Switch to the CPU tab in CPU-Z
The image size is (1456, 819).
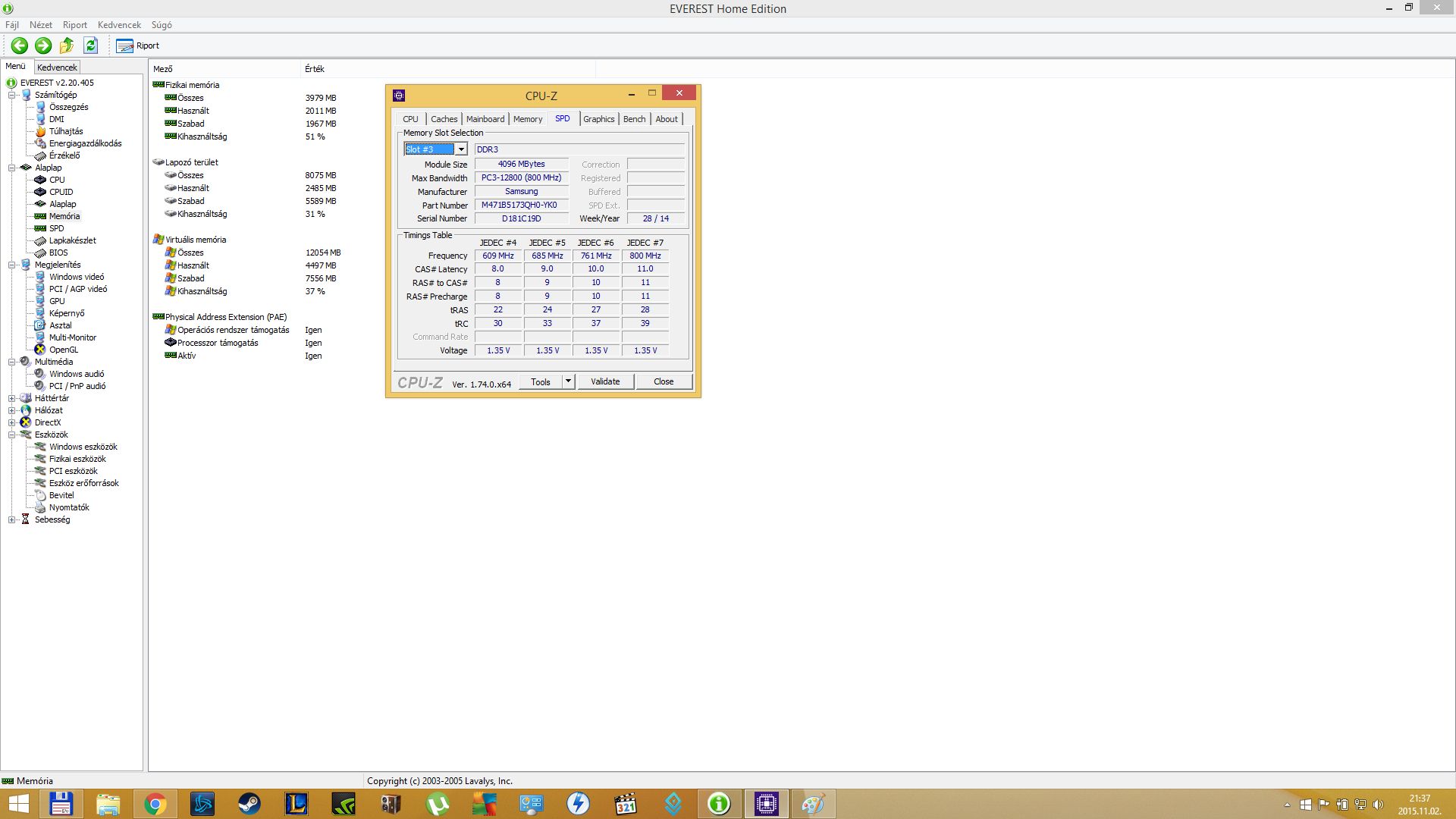point(410,119)
